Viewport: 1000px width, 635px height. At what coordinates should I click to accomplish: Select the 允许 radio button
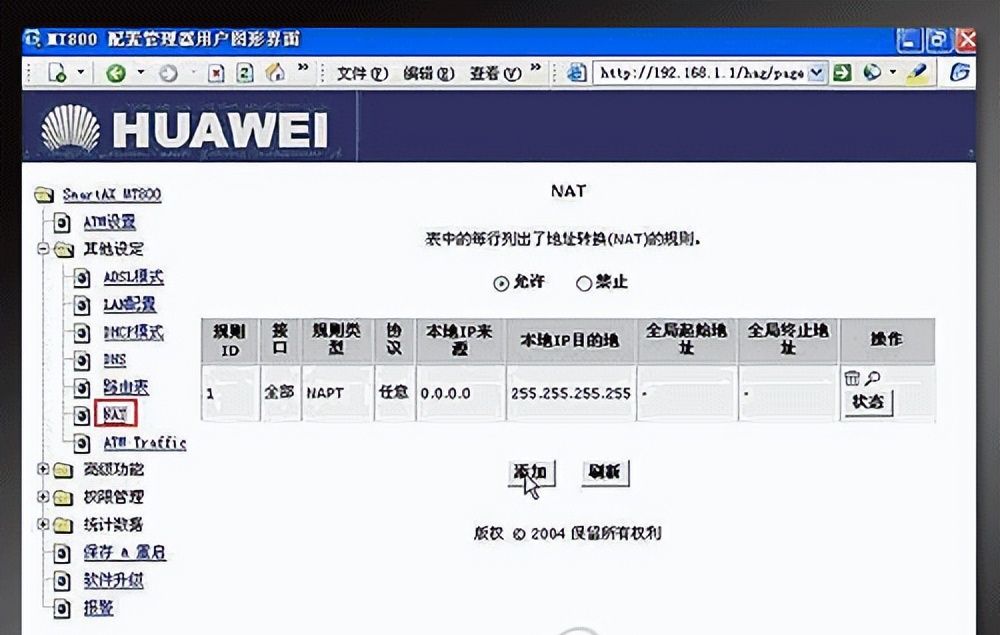(x=501, y=283)
